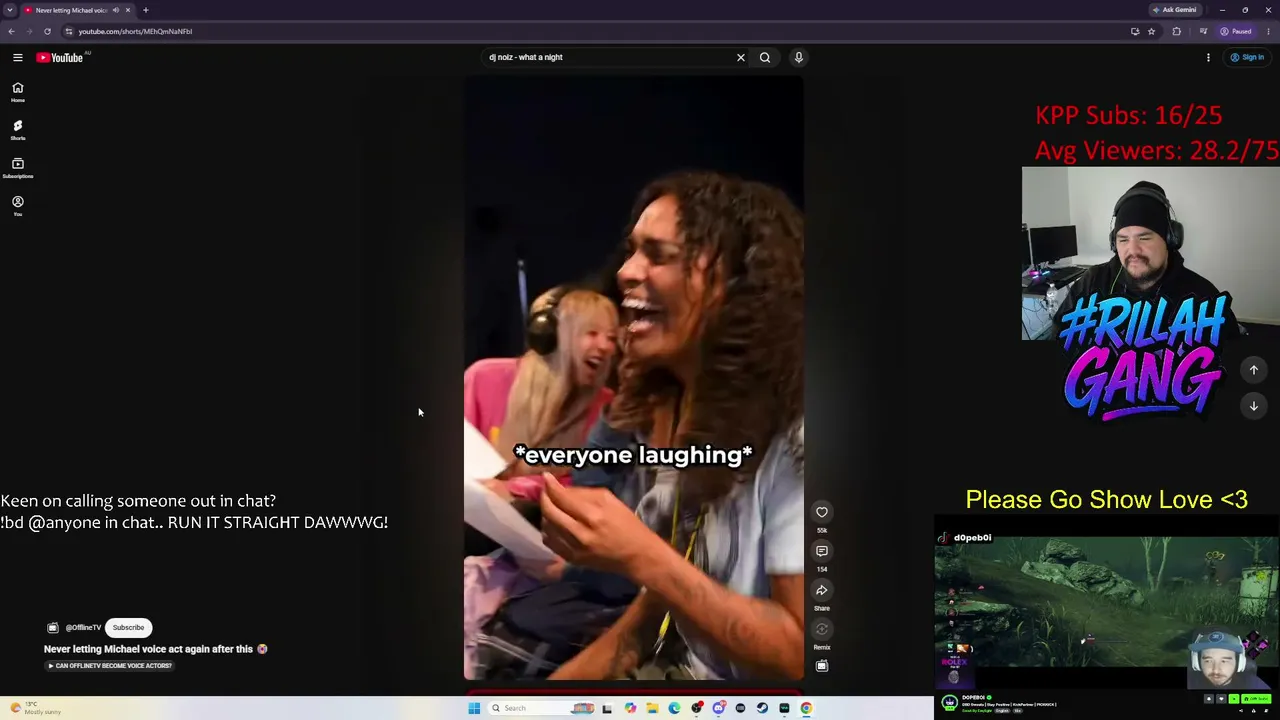The width and height of the screenshot is (1280, 720).
Task: Go to the next Short with down arrow
Action: coord(1253,406)
